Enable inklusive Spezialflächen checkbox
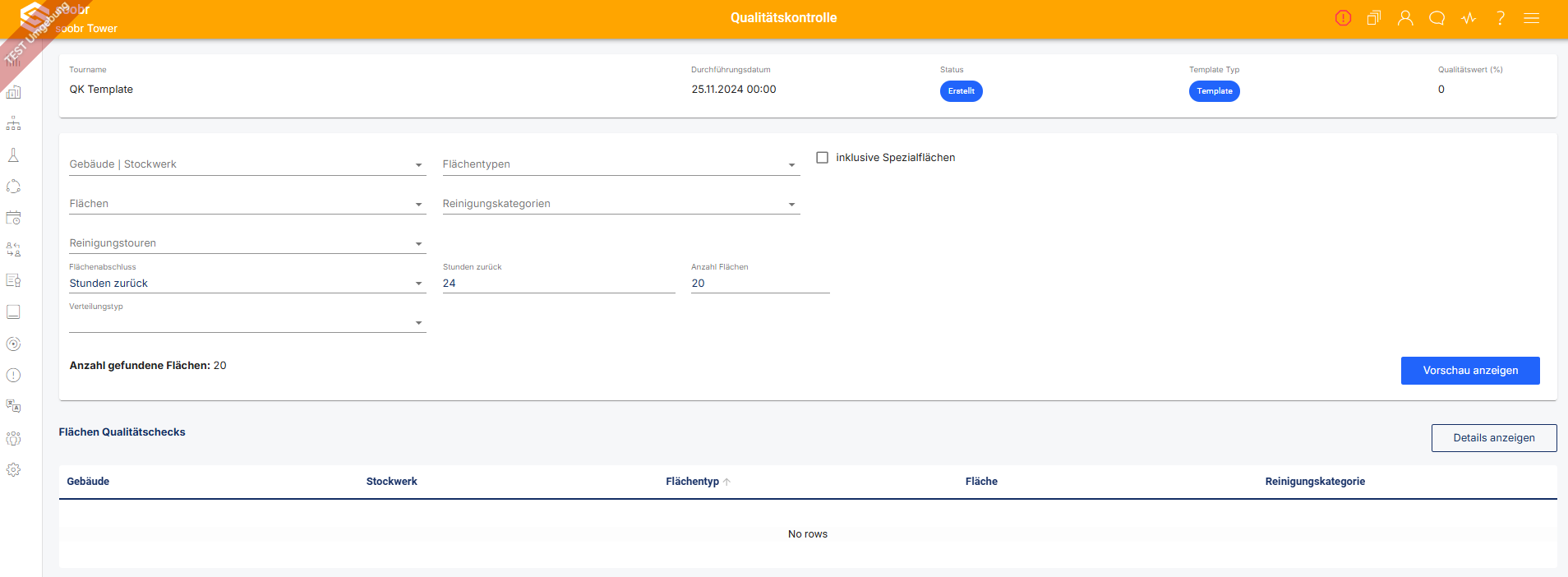The width and height of the screenshot is (1568, 577). click(x=822, y=157)
